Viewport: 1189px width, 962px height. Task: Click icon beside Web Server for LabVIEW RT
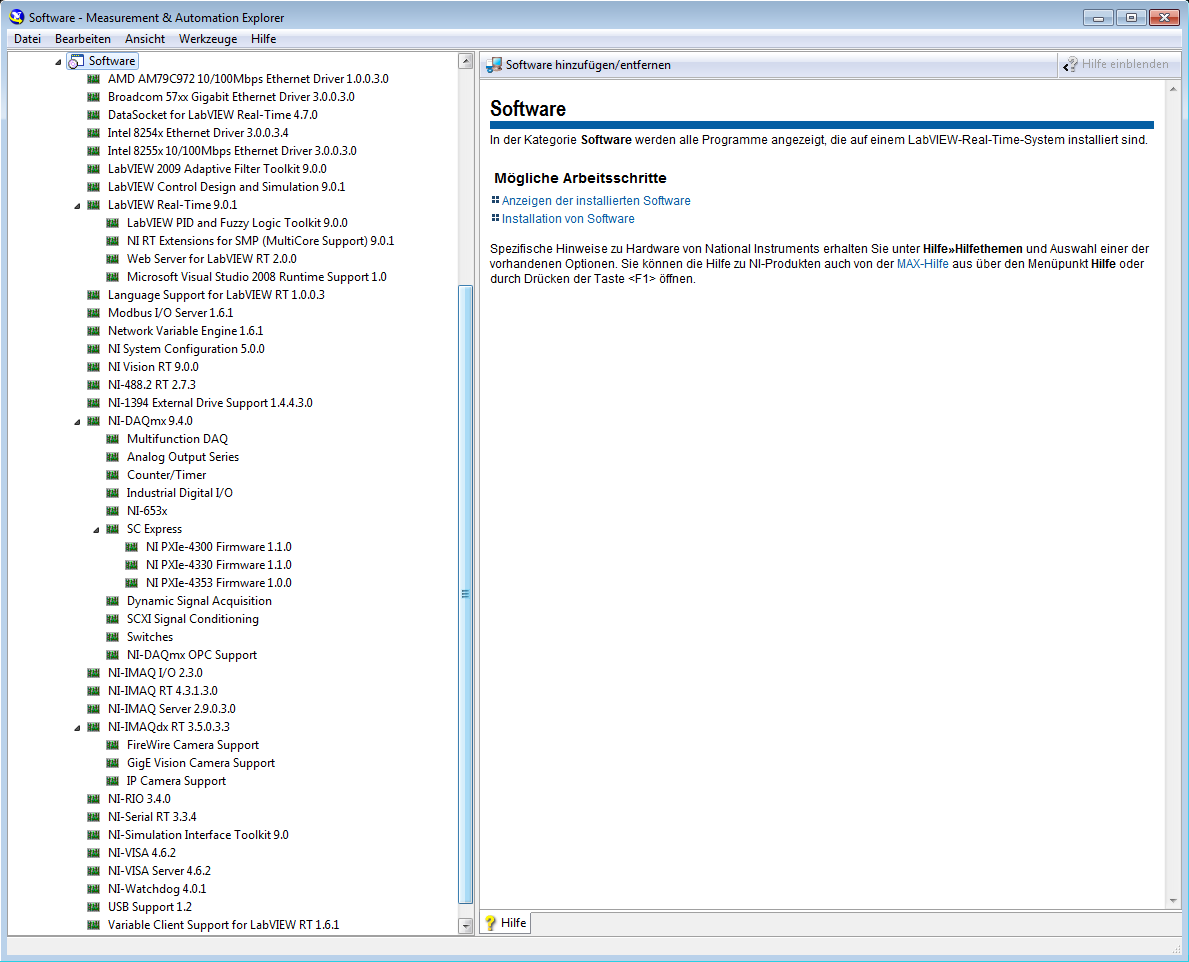coord(112,259)
